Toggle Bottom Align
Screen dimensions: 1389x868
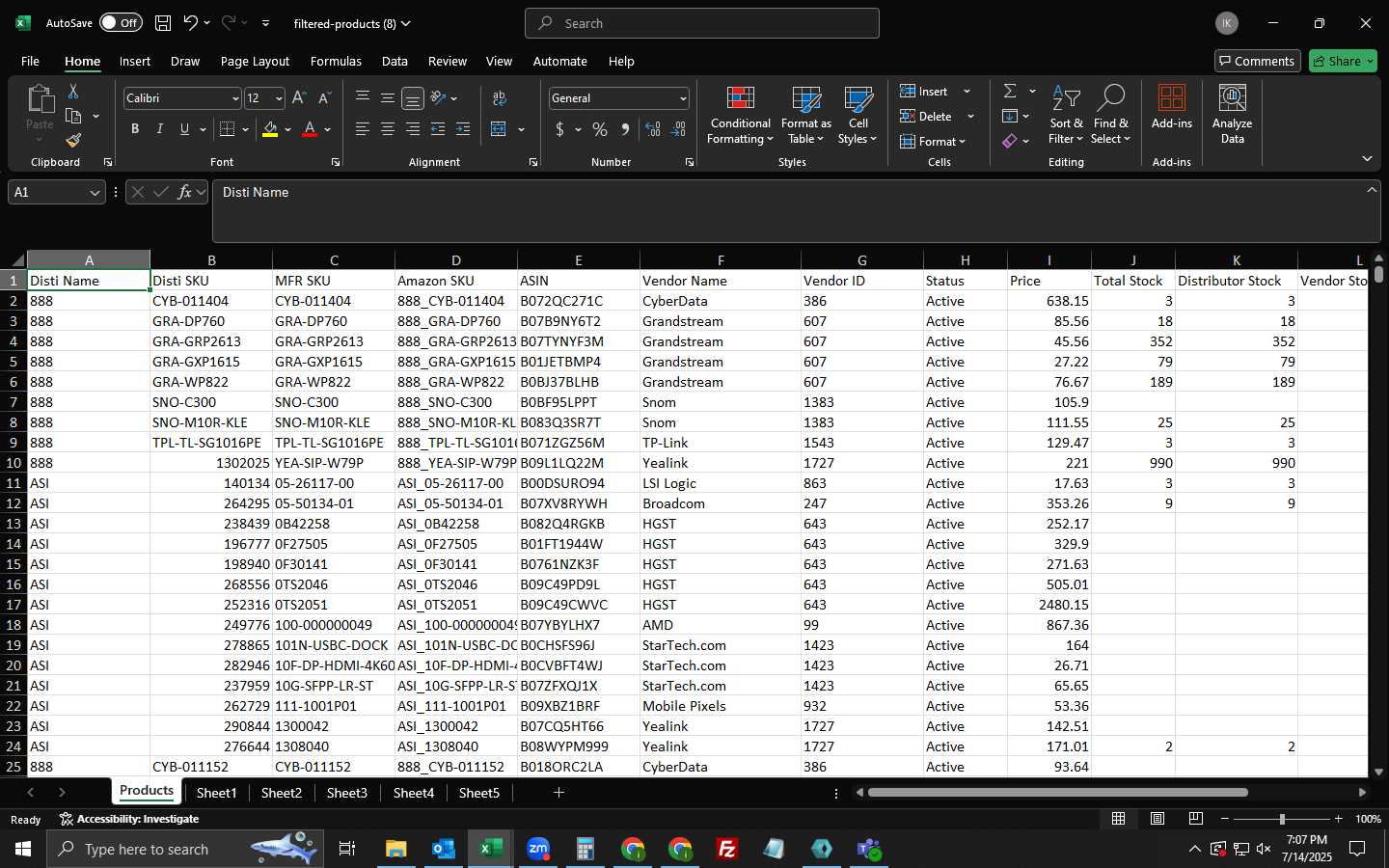(x=413, y=98)
